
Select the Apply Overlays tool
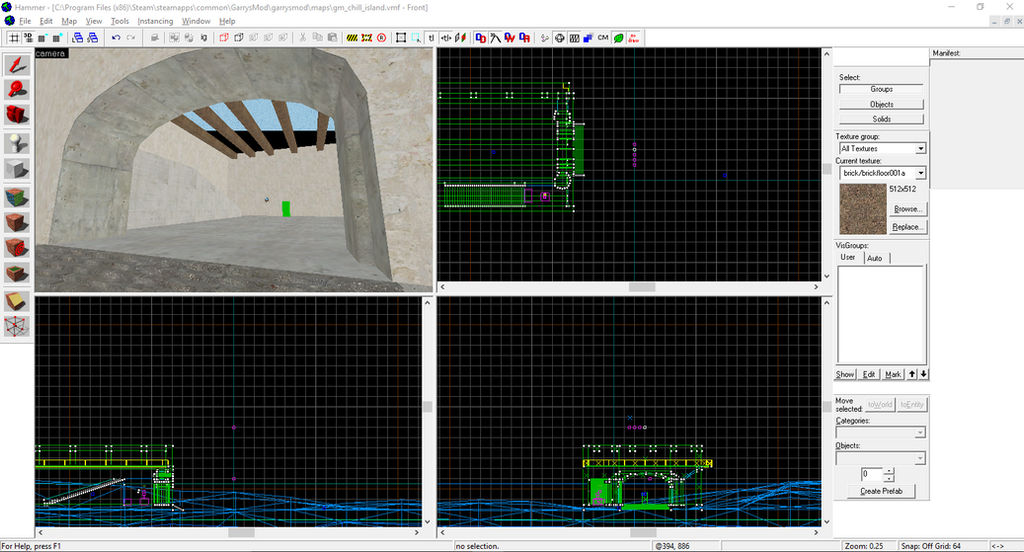pyautogui.click(x=16, y=274)
